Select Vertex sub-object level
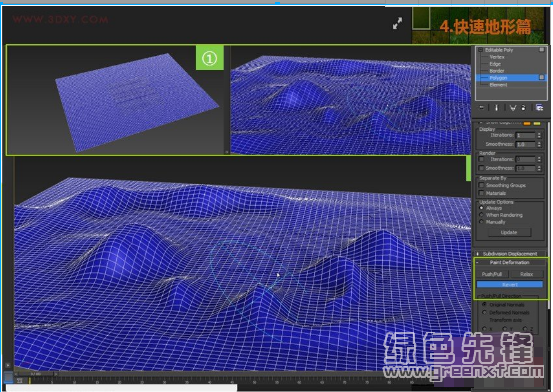553x392 pixels. tap(497, 57)
